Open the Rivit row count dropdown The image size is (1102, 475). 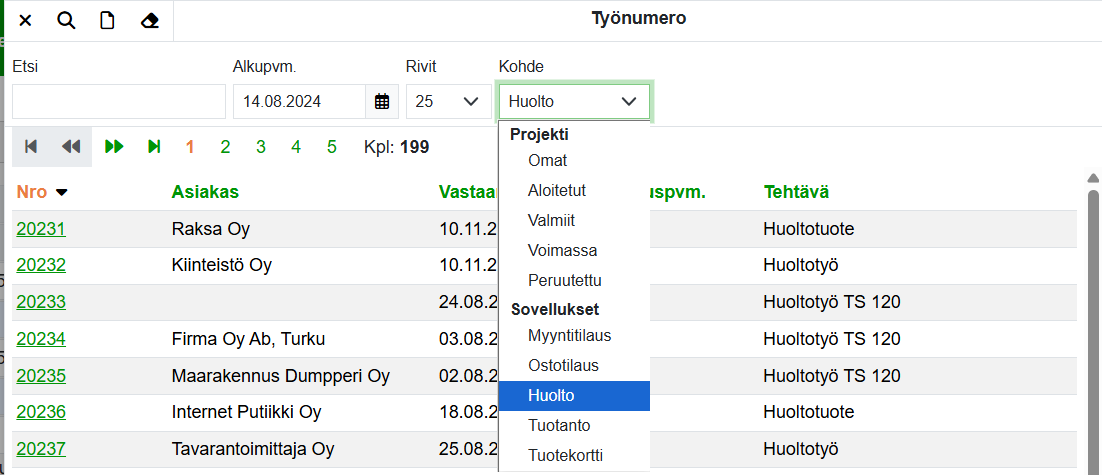(x=447, y=101)
